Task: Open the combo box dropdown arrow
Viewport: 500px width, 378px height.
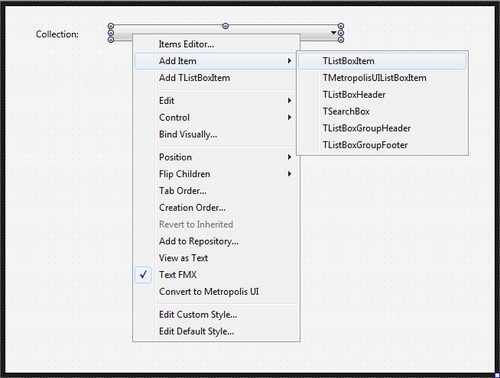Action: click(x=333, y=33)
